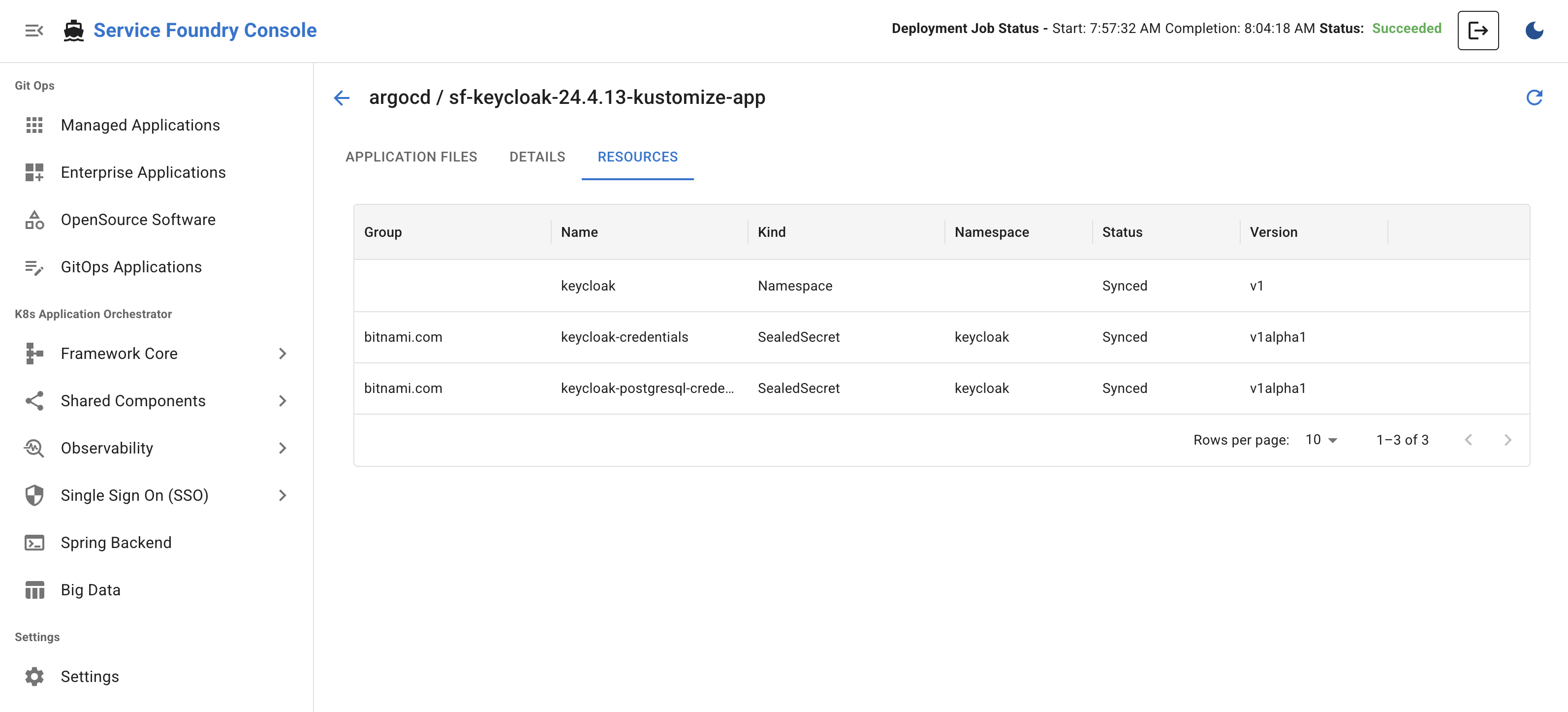Screen dimensions: 1568x712
Task: Open GitOps Applications
Action: (x=131, y=267)
